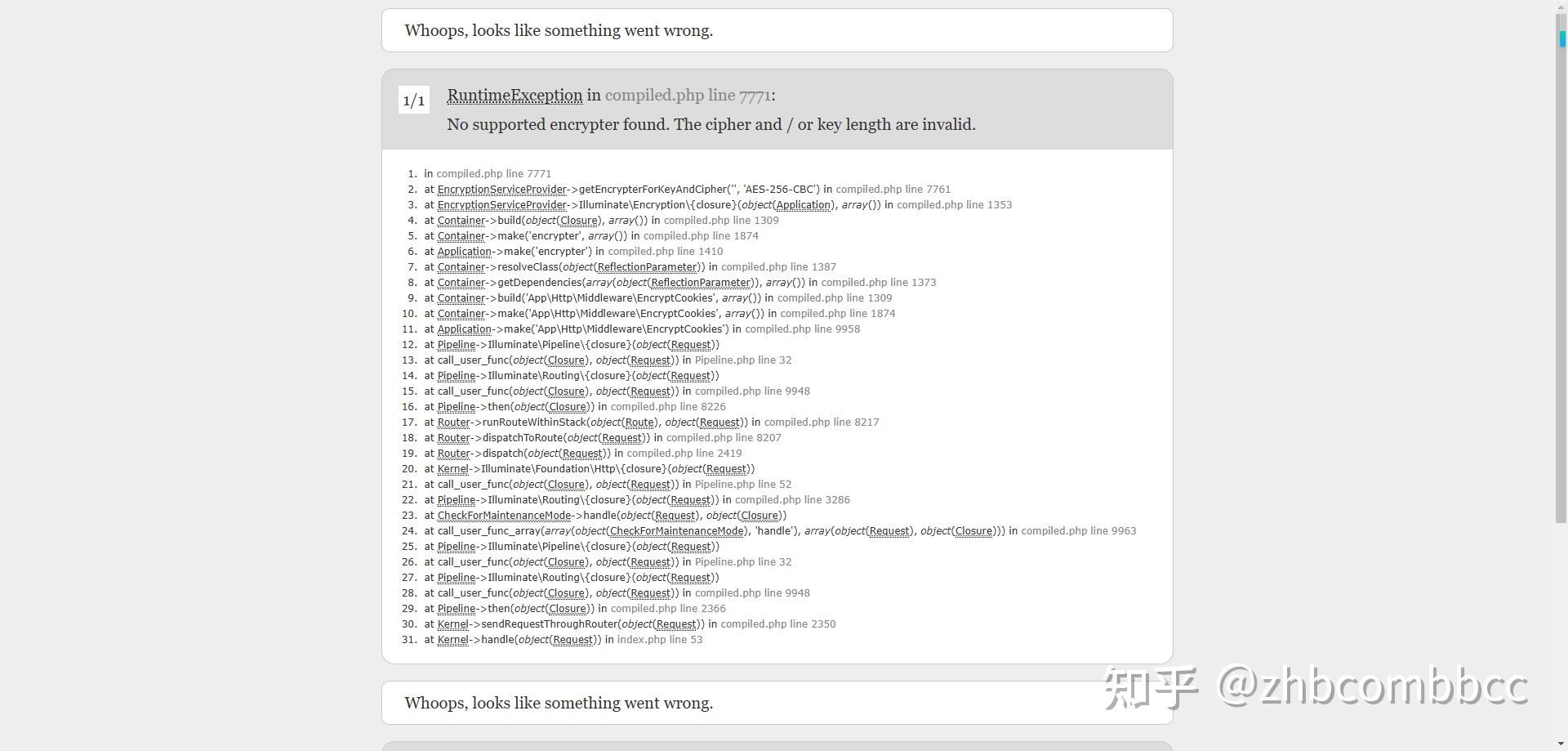Click Router on trace line 19
Screen dimensions: 1568x751
pos(453,454)
